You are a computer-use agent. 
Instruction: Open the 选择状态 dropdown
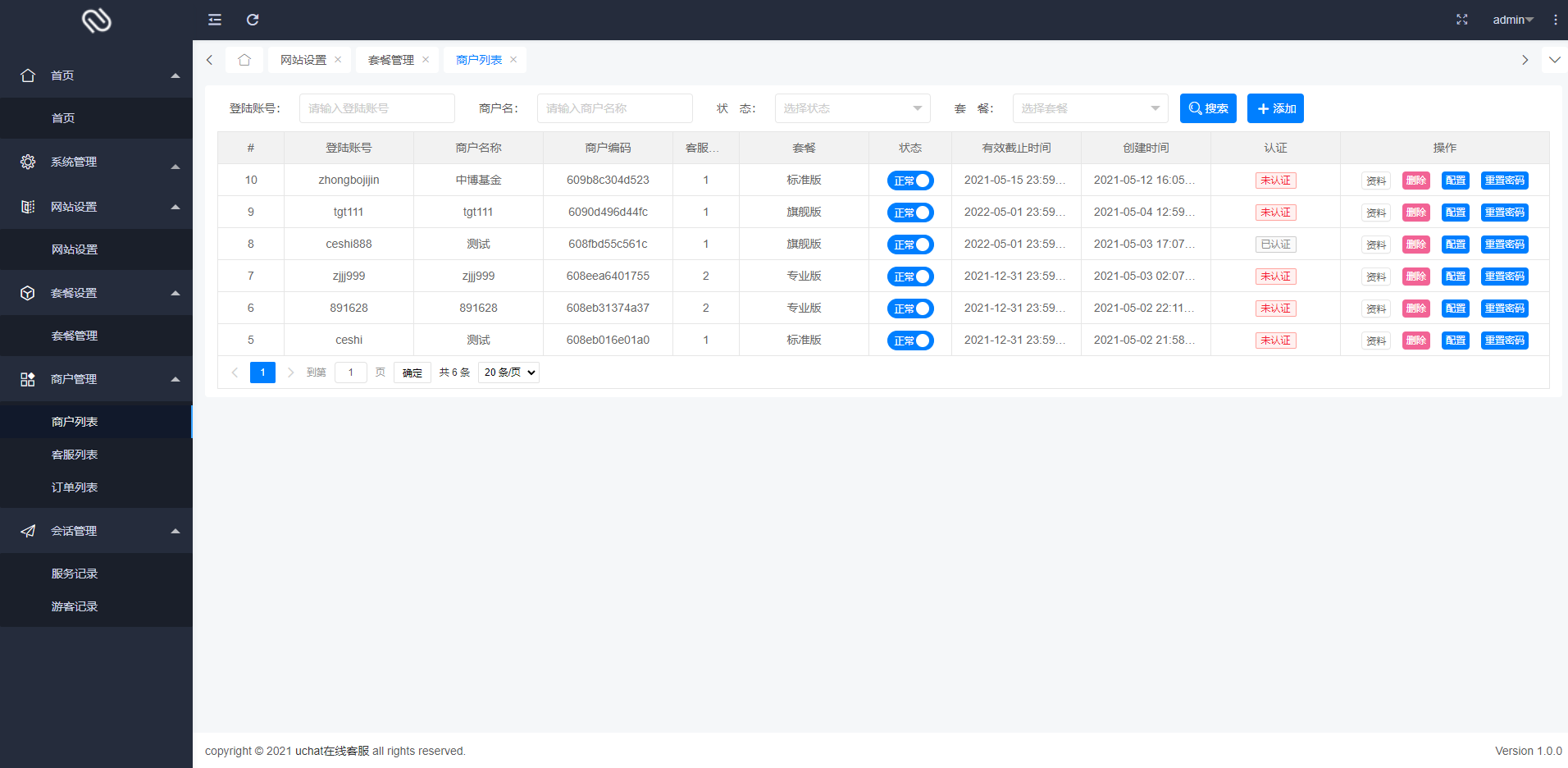coord(852,108)
